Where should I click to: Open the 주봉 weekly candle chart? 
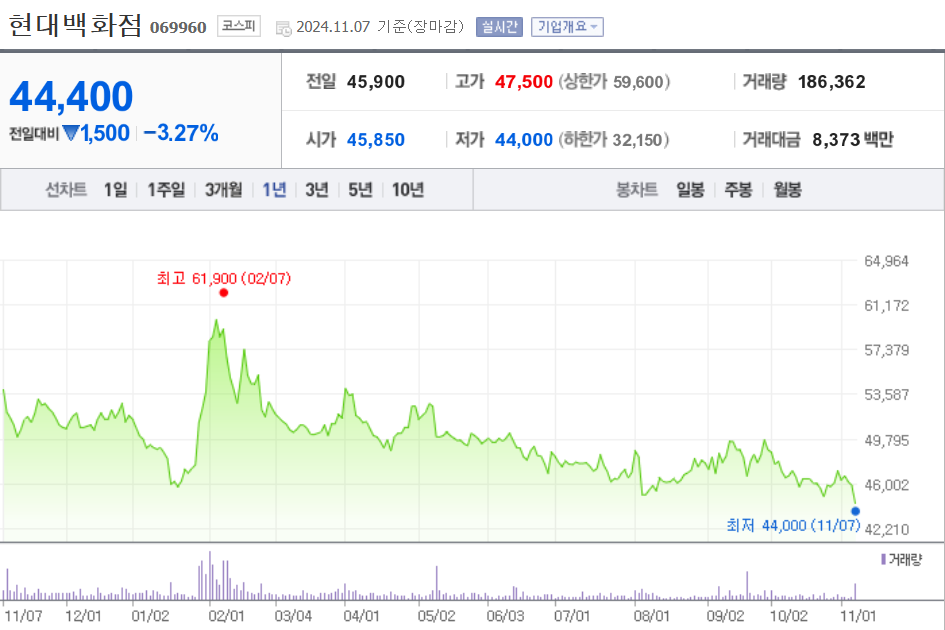738,190
